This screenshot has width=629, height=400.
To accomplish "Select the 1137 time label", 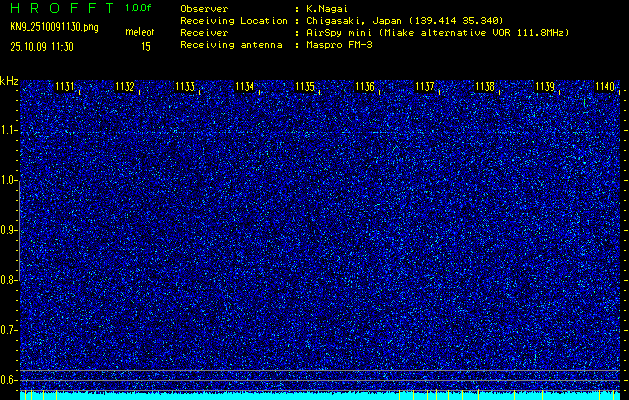I will (x=425, y=87).
